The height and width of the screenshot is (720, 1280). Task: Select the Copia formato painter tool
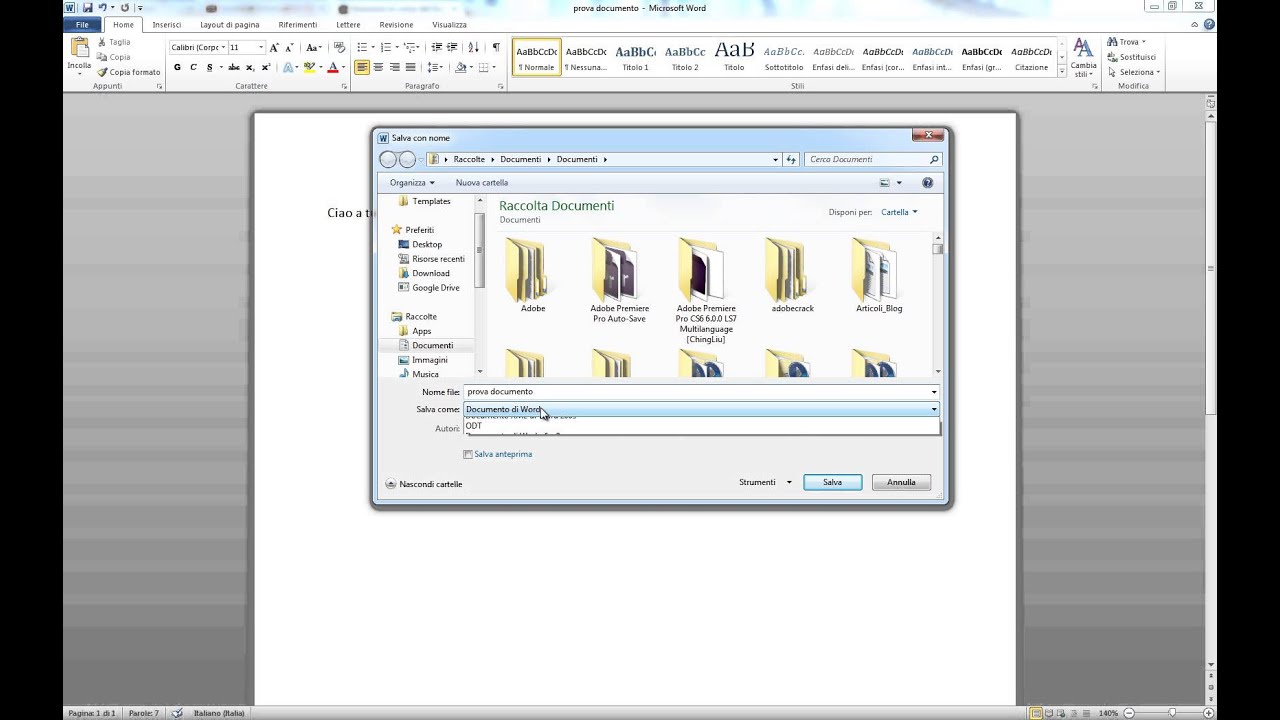click(128, 72)
